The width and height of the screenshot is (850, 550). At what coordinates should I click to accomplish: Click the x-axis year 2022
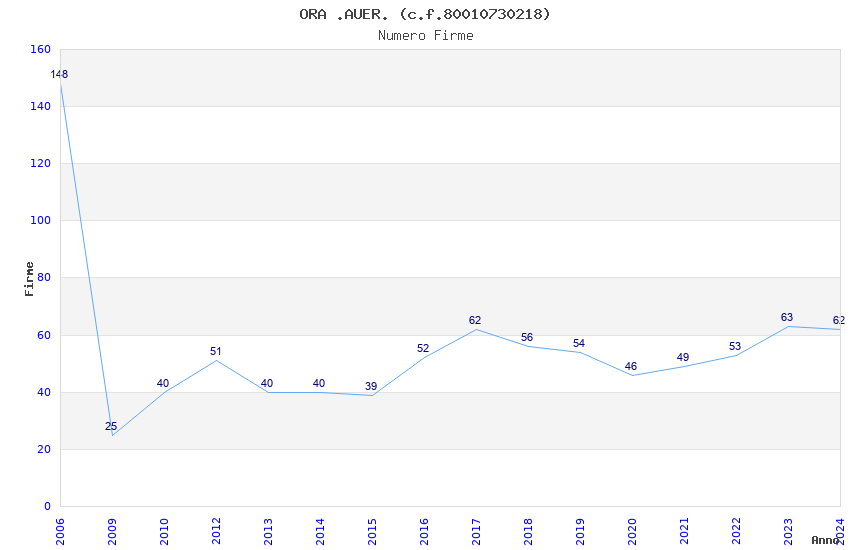click(737, 531)
